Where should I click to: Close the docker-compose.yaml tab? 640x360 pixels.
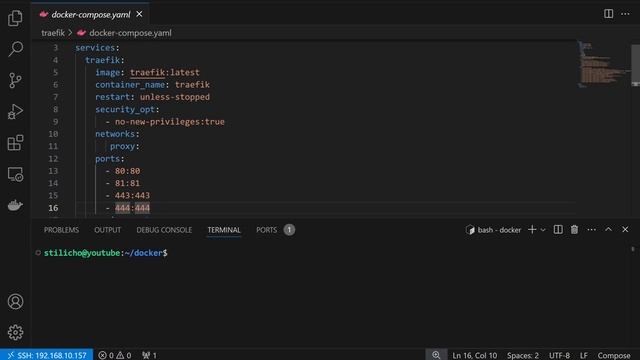[139, 14]
